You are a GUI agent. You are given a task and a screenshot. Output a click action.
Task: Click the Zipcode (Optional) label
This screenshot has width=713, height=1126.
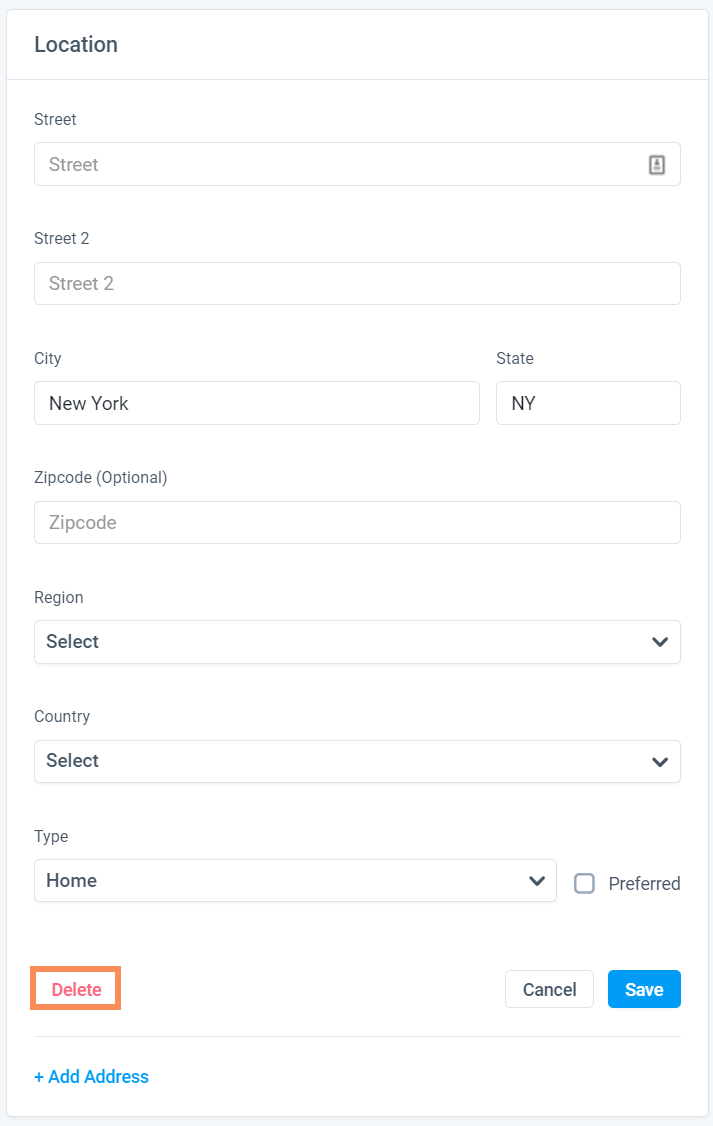pyautogui.click(x=101, y=478)
